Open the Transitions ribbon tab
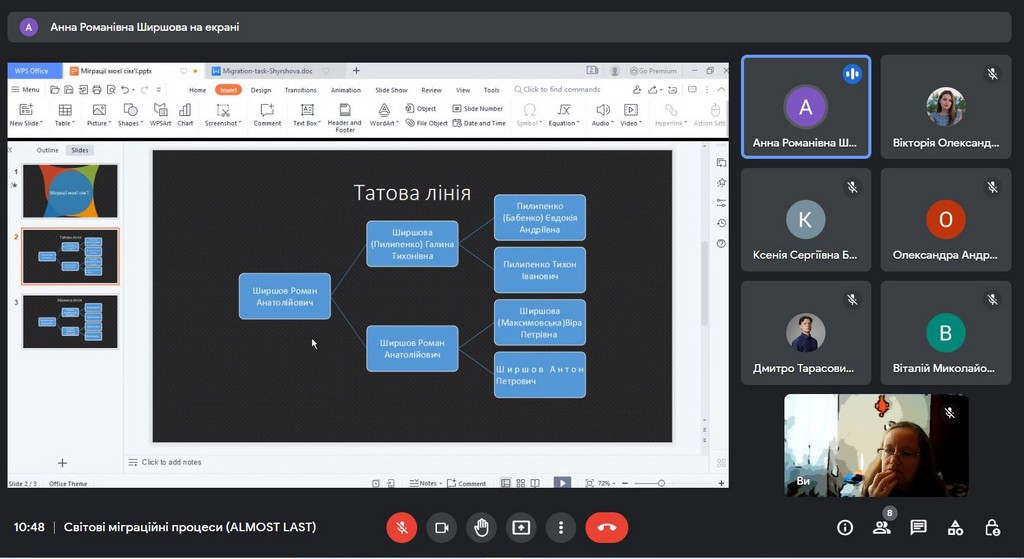The width and height of the screenshot is (1024, 559). [x=300, y=90]
